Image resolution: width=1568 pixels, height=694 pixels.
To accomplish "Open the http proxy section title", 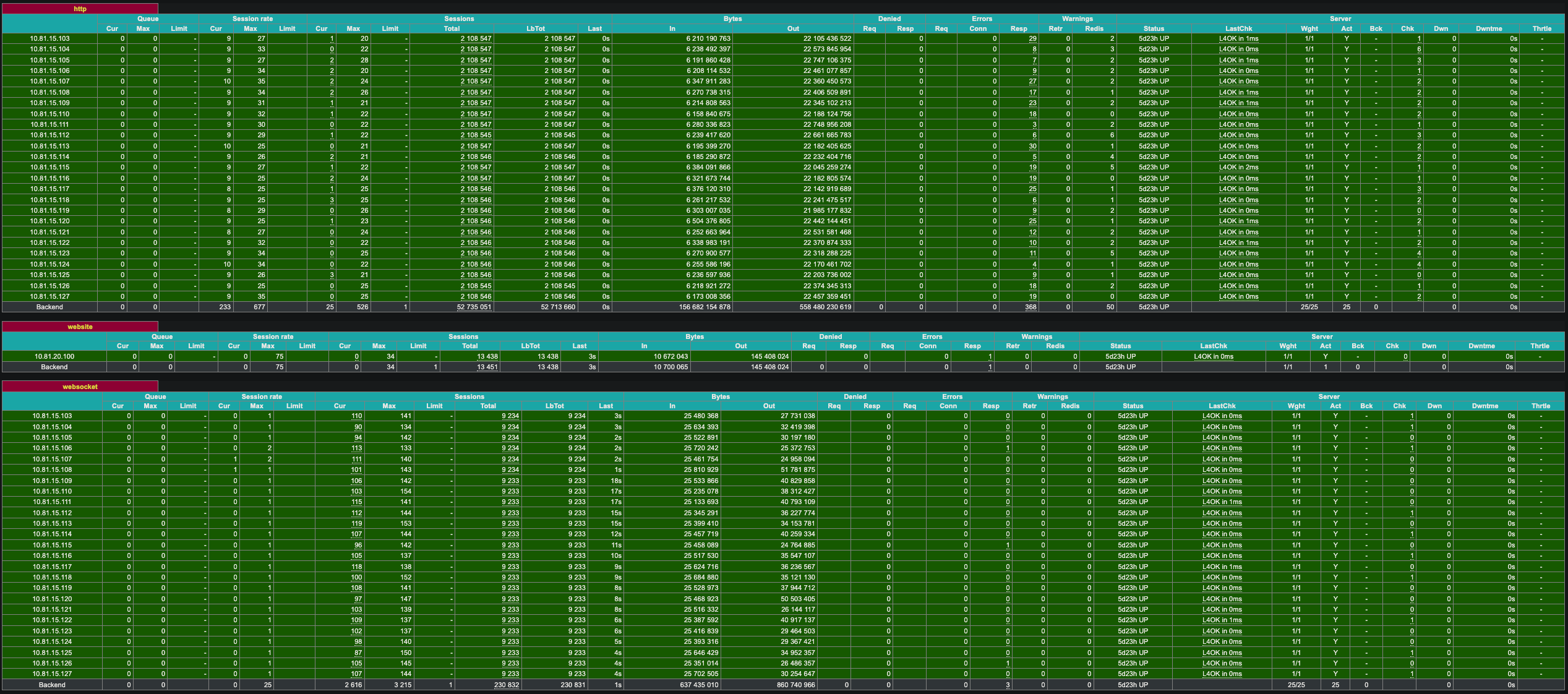I will click(x=80, y=9).
